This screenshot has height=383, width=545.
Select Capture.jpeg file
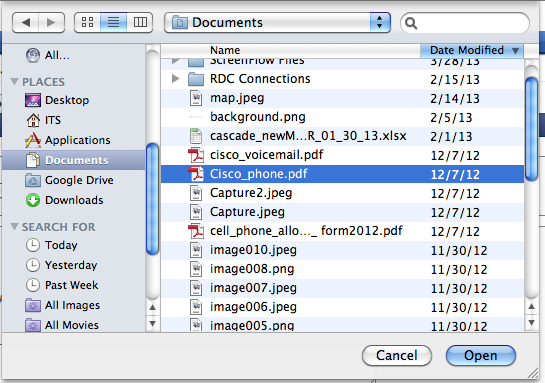[x=342, y=212]
